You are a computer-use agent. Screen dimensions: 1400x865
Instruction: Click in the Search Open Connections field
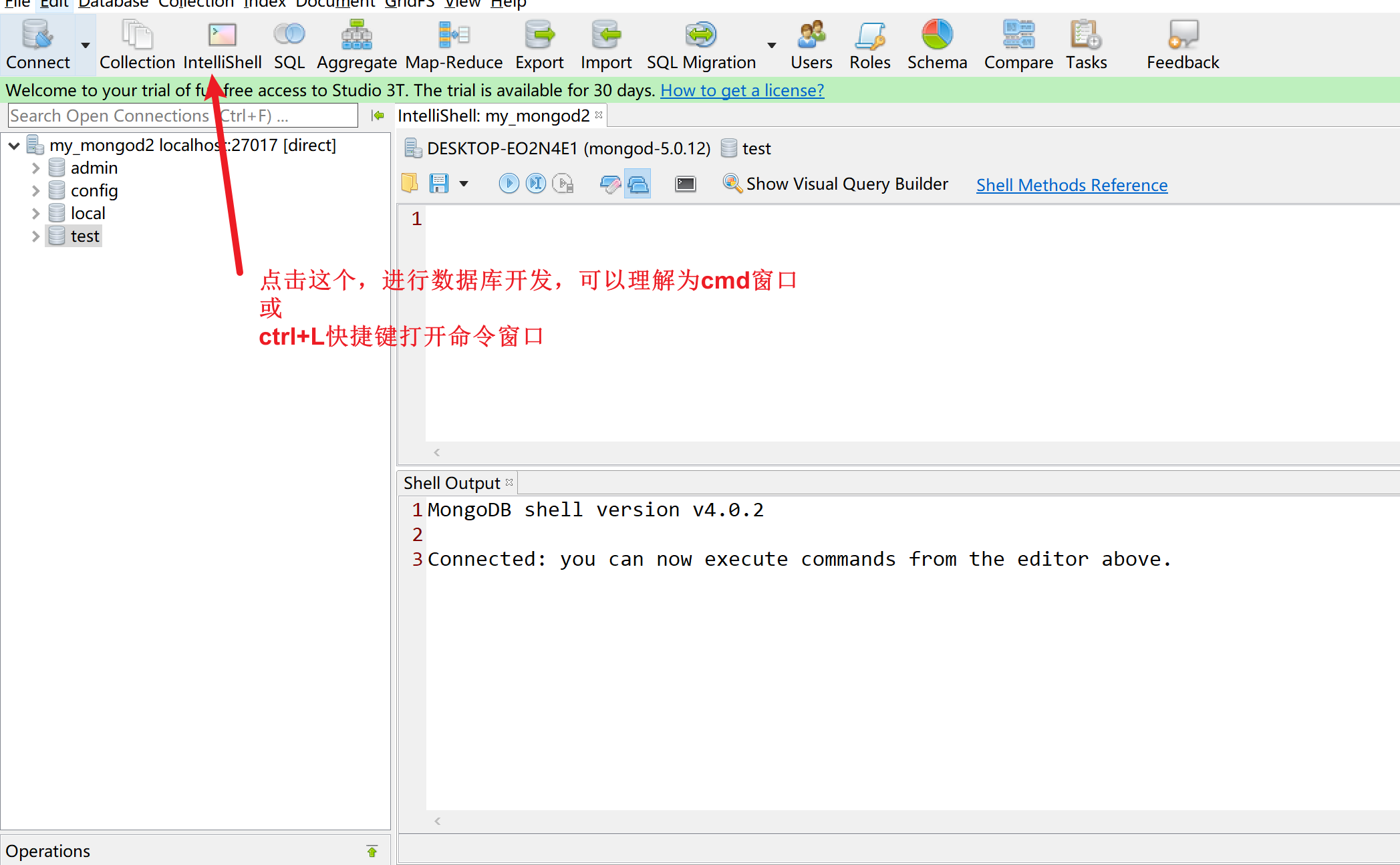(x=180, y=116)
